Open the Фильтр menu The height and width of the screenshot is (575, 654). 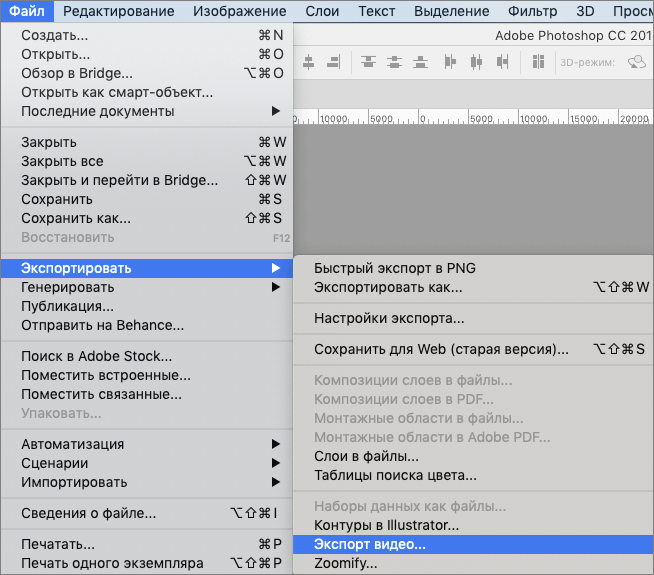[533, 11]
